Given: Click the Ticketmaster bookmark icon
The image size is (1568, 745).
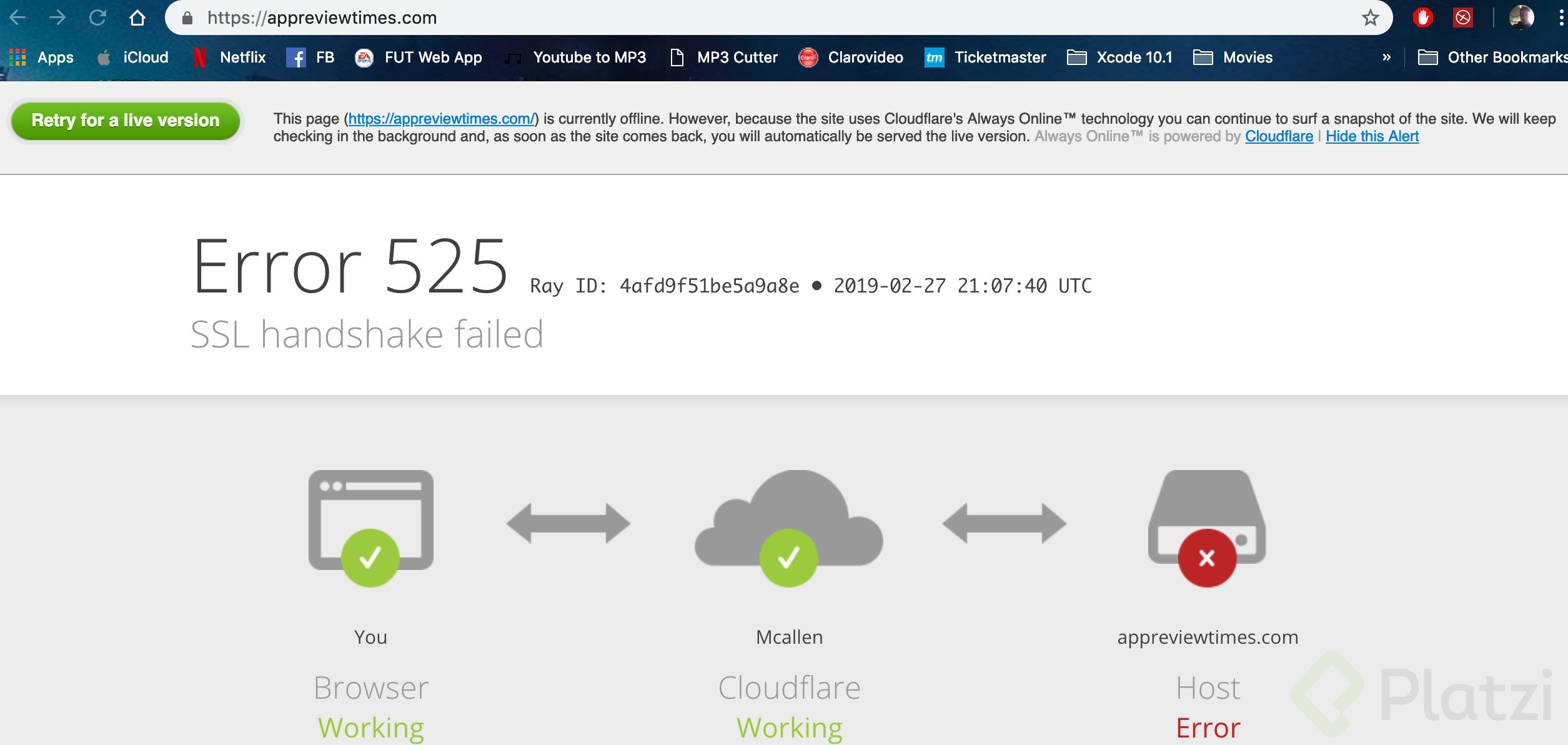Looking at the screenshot, I should (933, 57).
